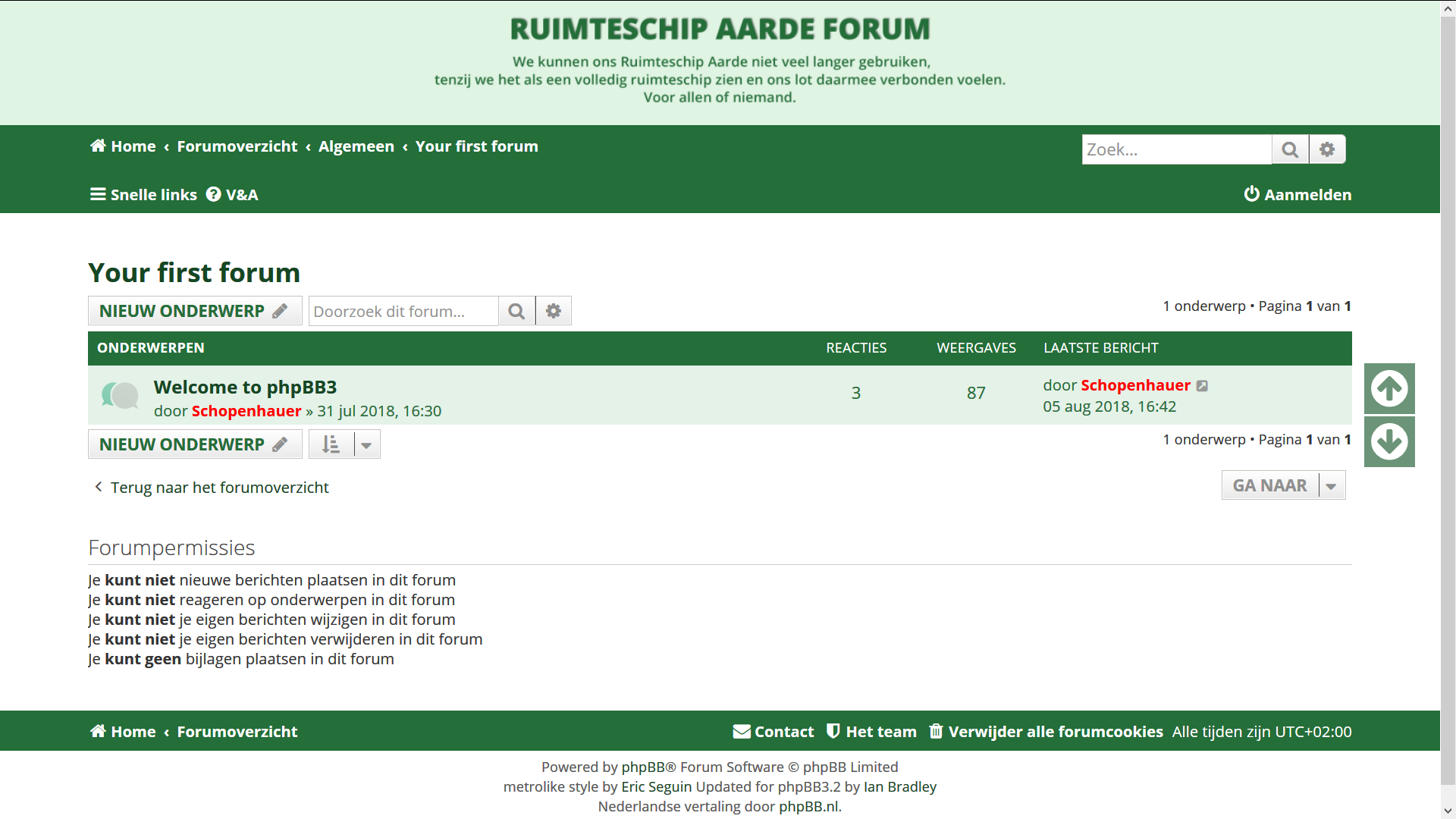
Task: Click the footer Home link
Action: [x=123, y=732]
